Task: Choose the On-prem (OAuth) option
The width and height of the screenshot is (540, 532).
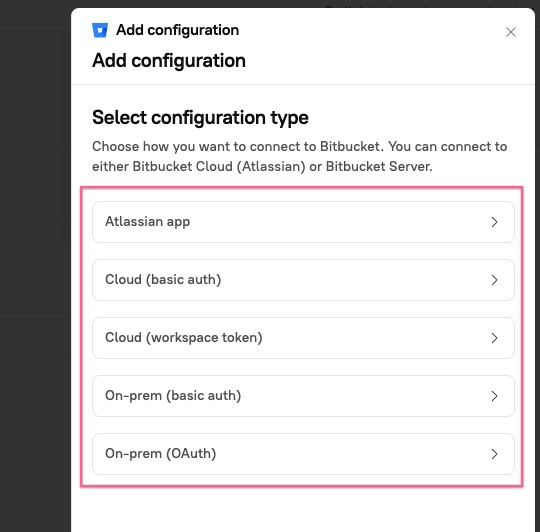Action: pyautogui.click(x=303, y=454)
